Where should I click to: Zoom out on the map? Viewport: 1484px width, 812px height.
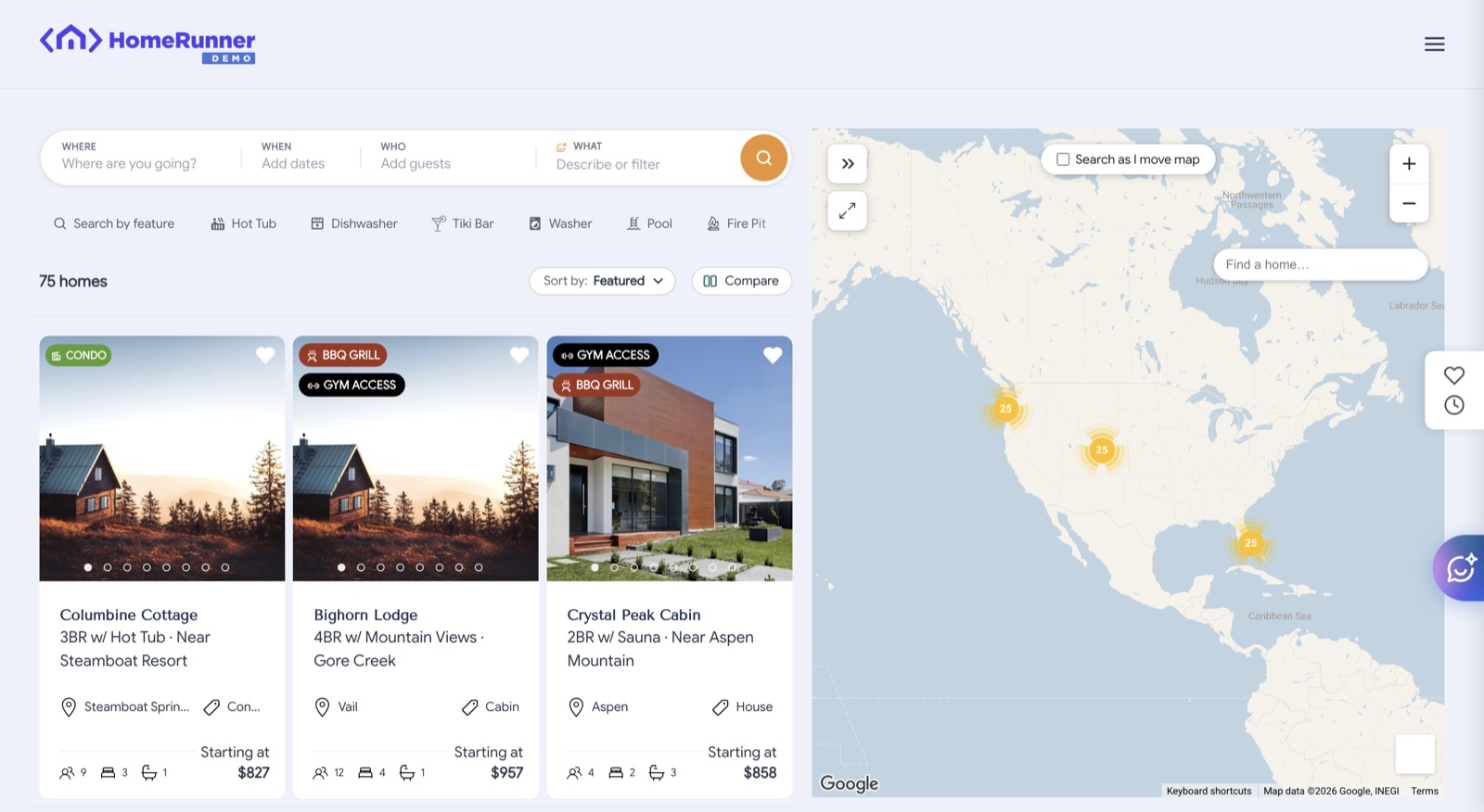tap(1408, 203)
